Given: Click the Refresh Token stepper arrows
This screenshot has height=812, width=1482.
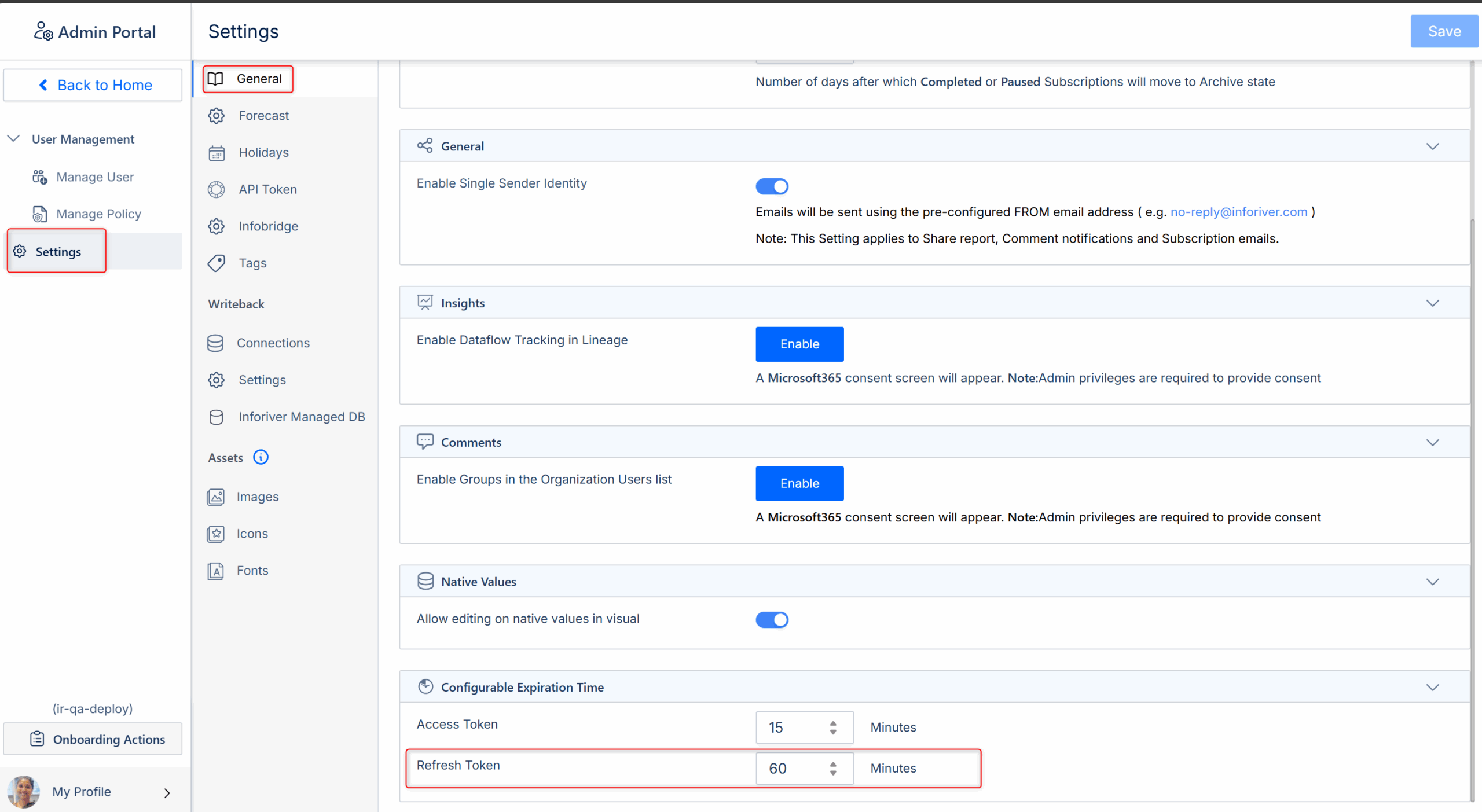Looking at the screenshot, I should click(832, 769).
